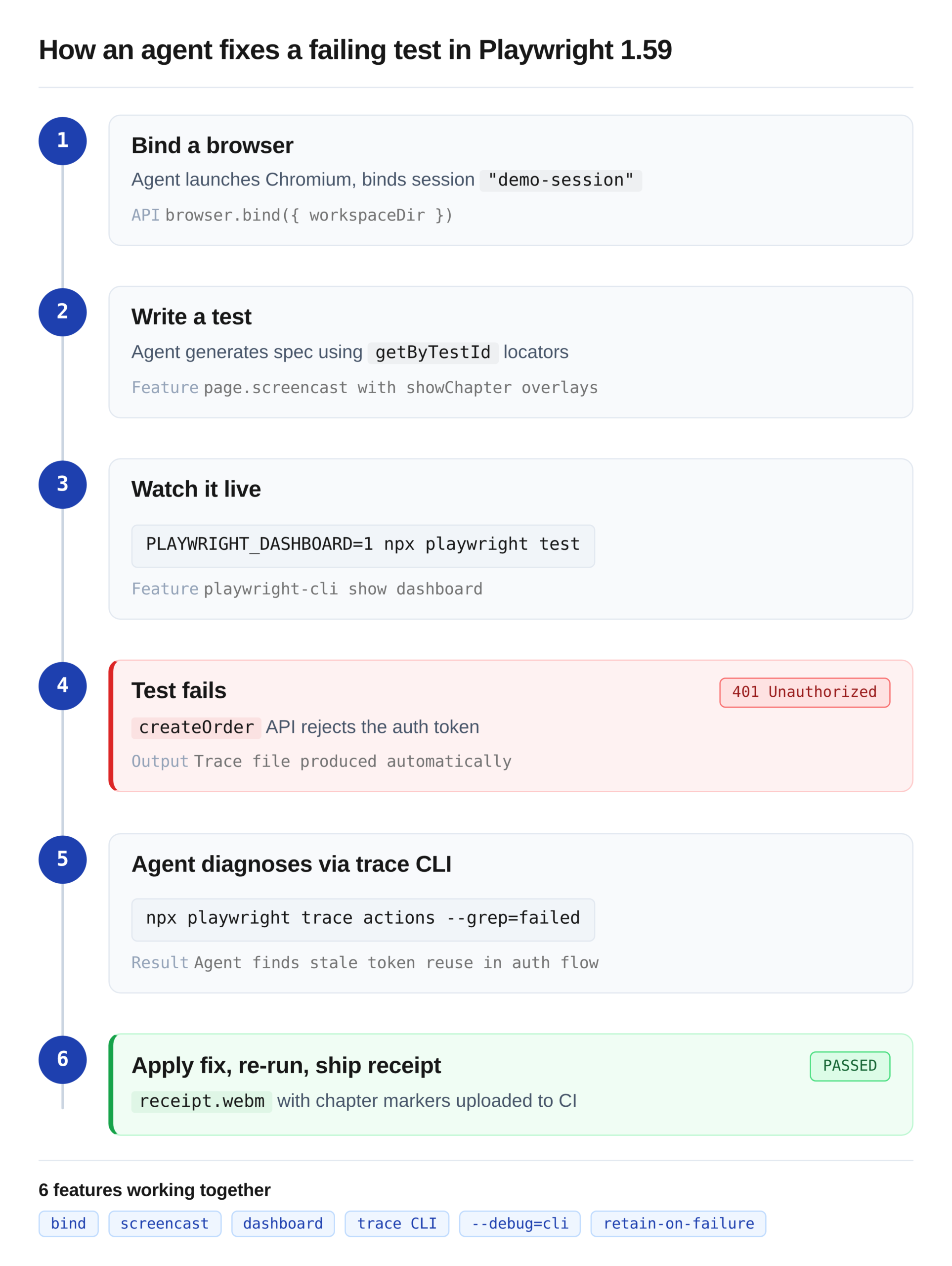
Task: Click the step 6 number circle
Action: pos(62,1059)
